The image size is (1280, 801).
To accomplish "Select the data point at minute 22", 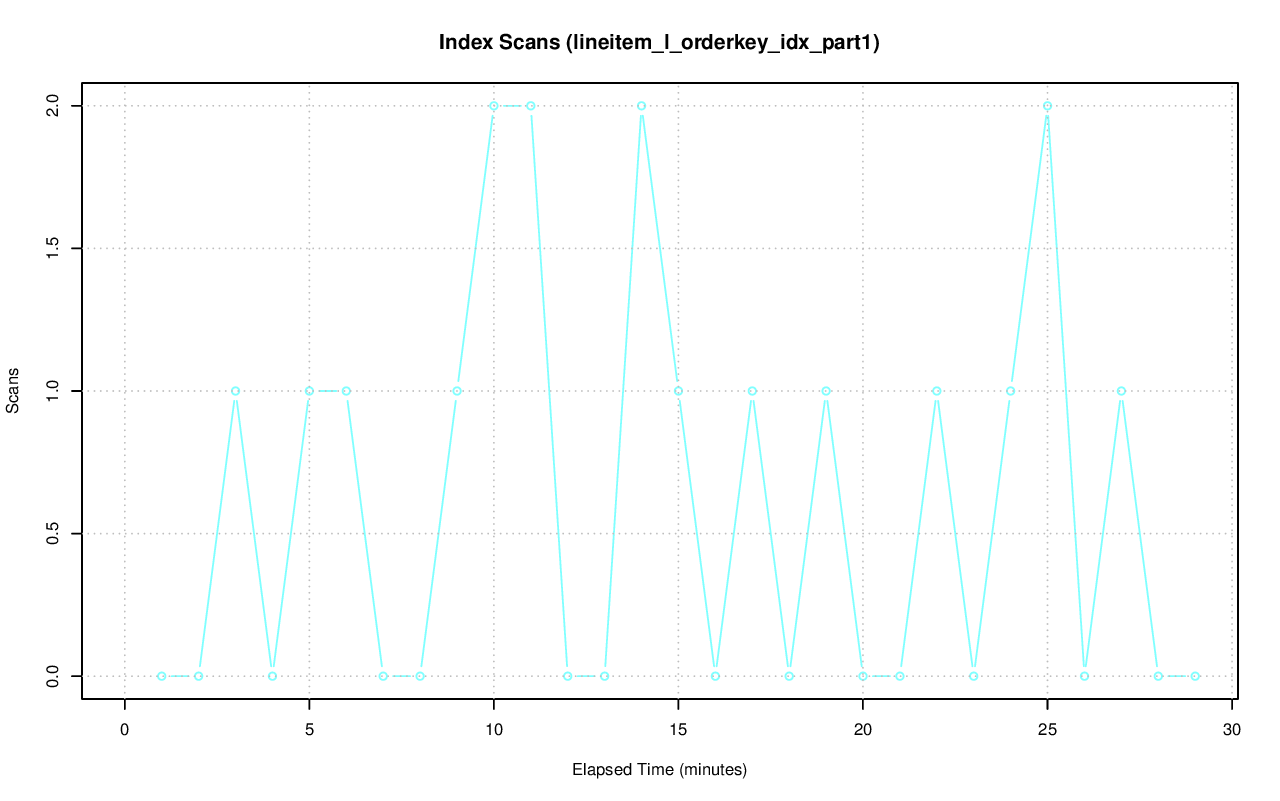I will [937, 391].
